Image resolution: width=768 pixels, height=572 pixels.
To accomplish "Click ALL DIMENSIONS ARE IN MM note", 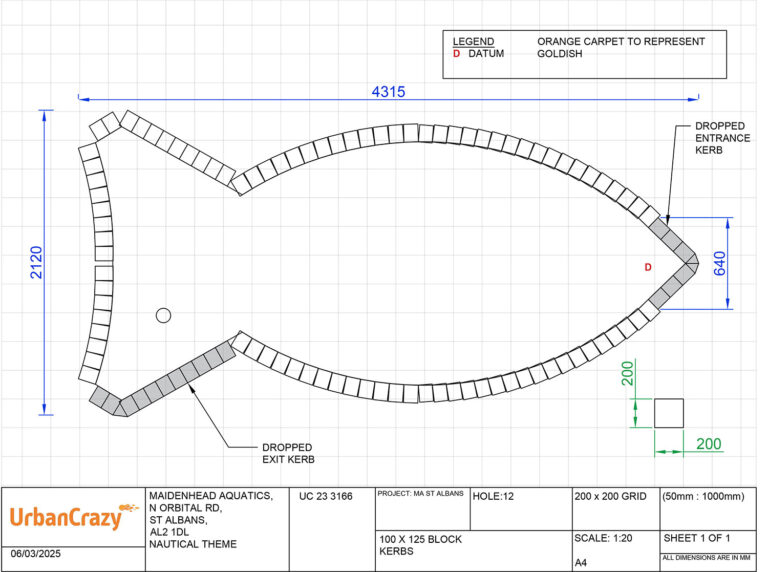I will (x=706, y=558).
